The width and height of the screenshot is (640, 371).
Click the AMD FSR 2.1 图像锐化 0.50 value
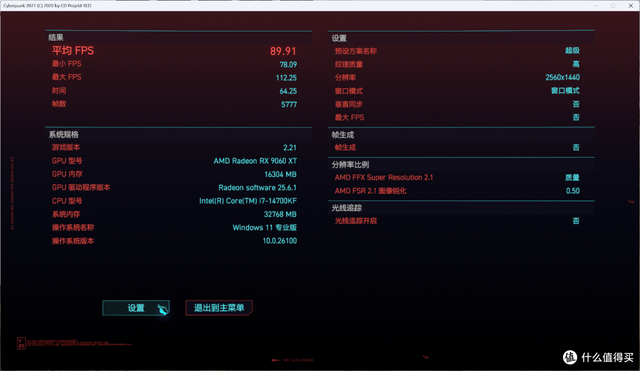pos(573,191)
